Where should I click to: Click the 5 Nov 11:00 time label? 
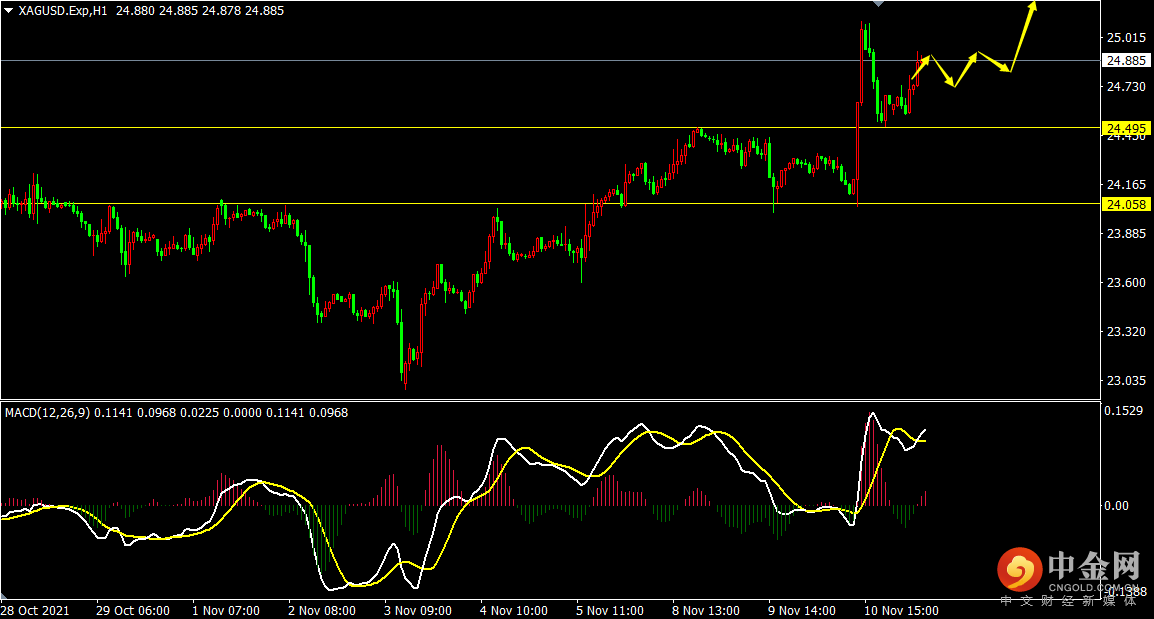(610, 611)
